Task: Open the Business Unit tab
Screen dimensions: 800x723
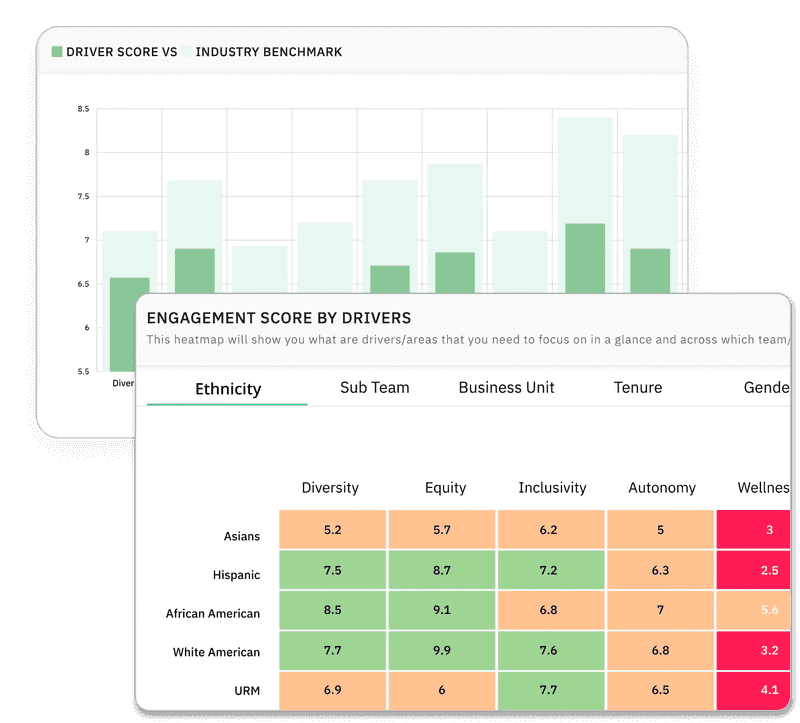Action: pyautogui.click(x=506, y=388)
